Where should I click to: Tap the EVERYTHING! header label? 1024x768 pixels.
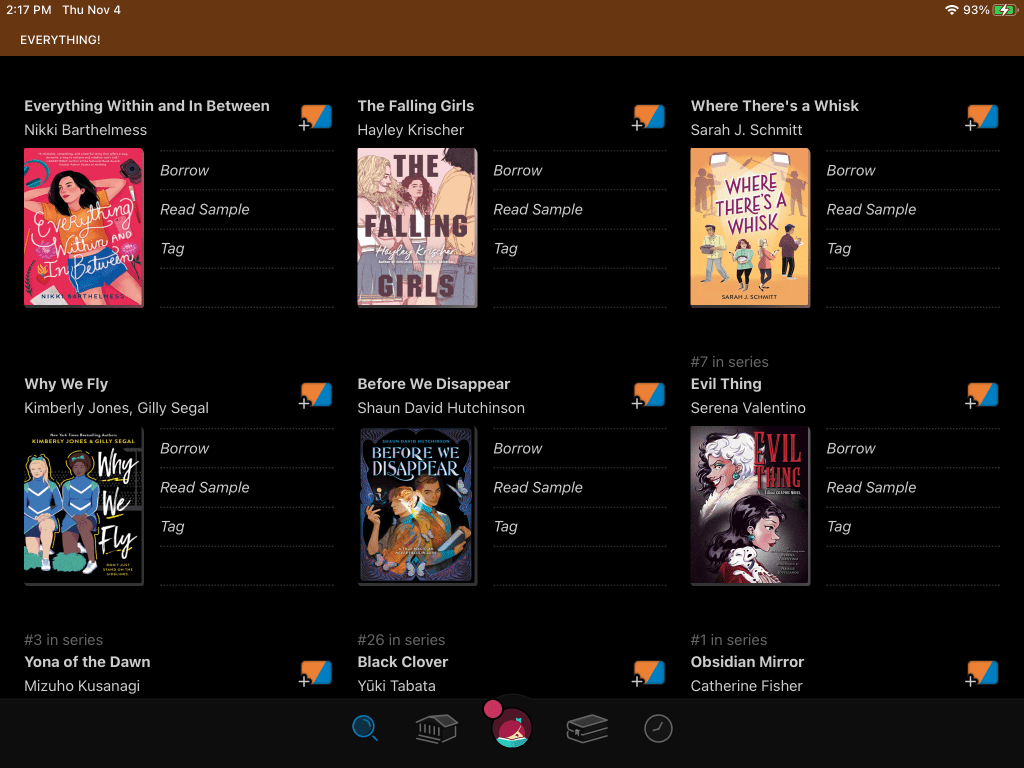[60, 40]
